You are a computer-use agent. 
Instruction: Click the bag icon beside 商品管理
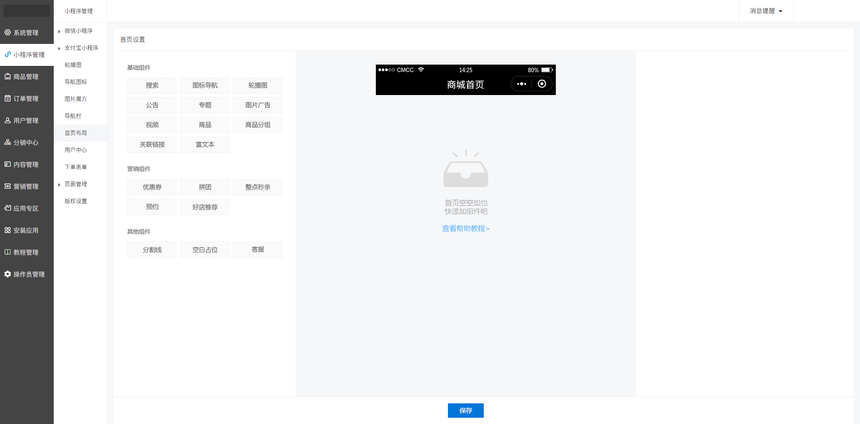[x=7, y=77]
